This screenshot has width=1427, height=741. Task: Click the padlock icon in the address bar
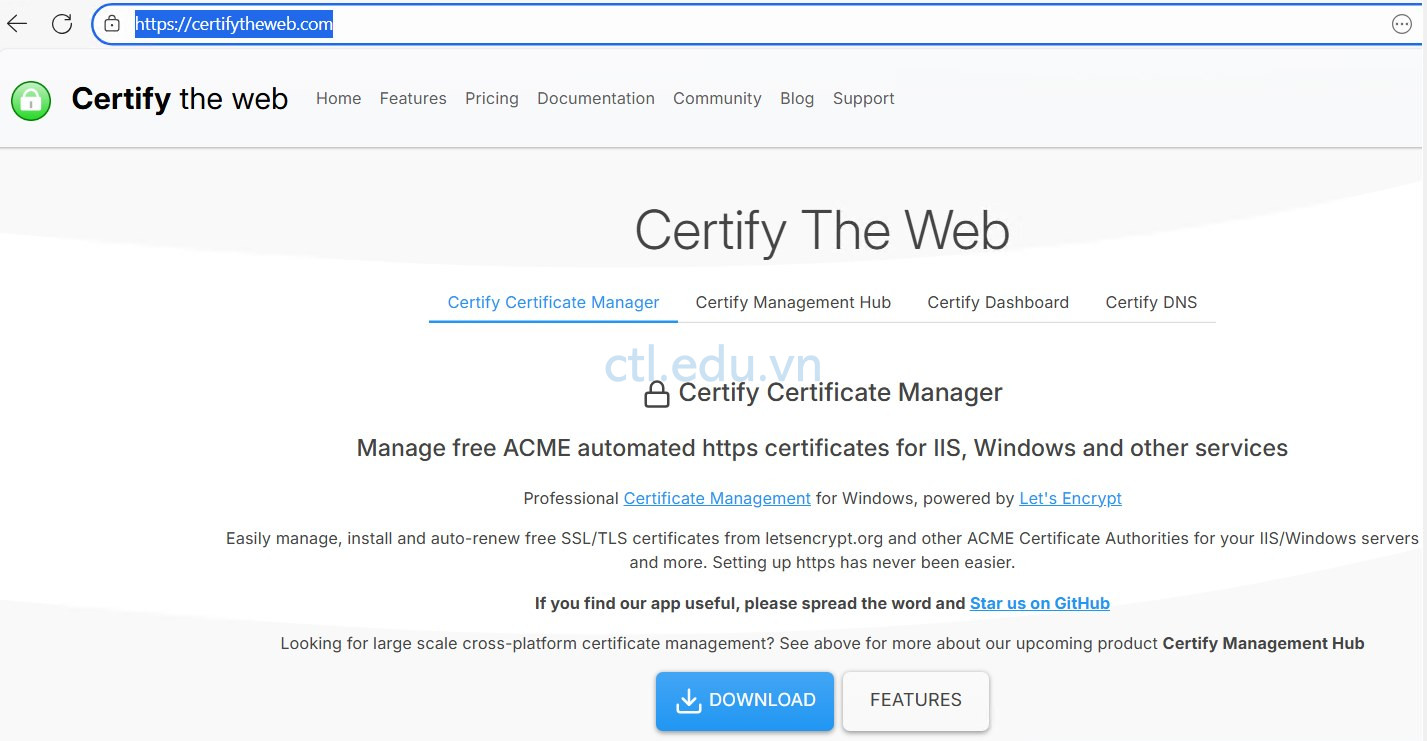click(110, 23)
